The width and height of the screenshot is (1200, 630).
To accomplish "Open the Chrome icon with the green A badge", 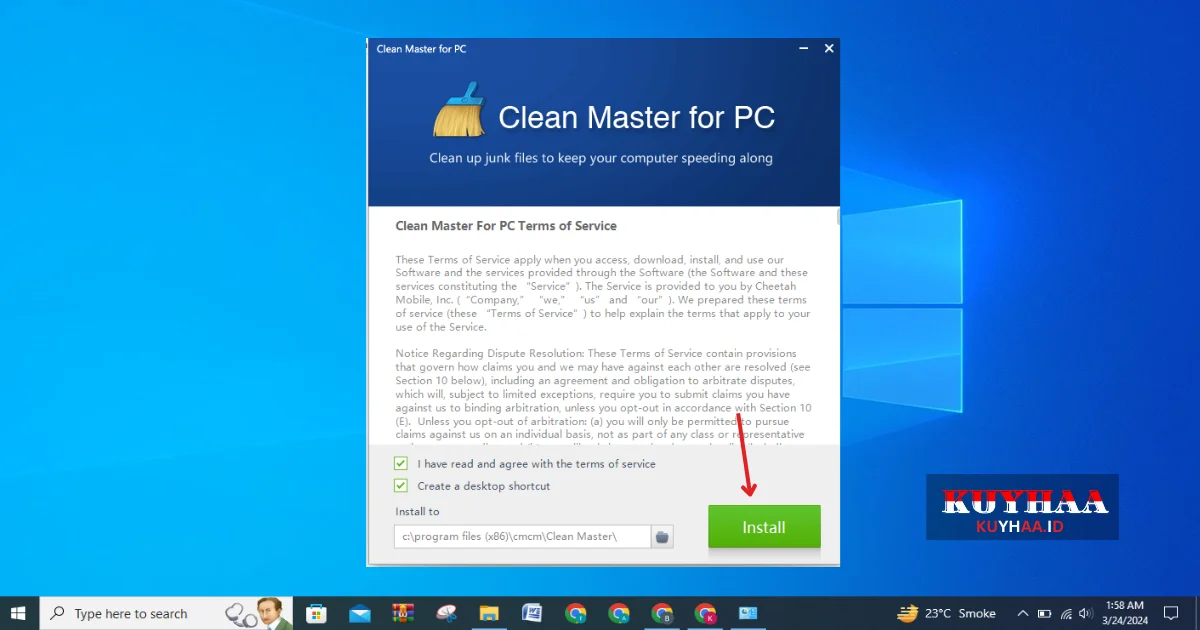I will 619,613.
